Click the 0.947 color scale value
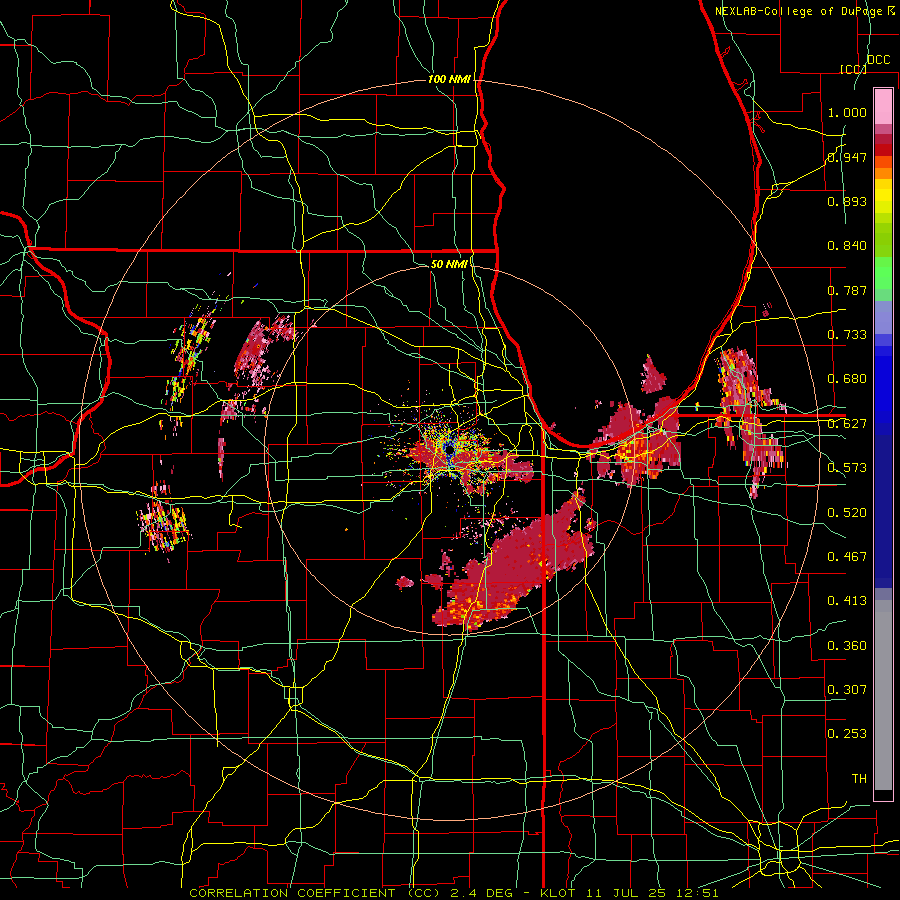The width and height of the screenshot is (900, 900). 847,157
